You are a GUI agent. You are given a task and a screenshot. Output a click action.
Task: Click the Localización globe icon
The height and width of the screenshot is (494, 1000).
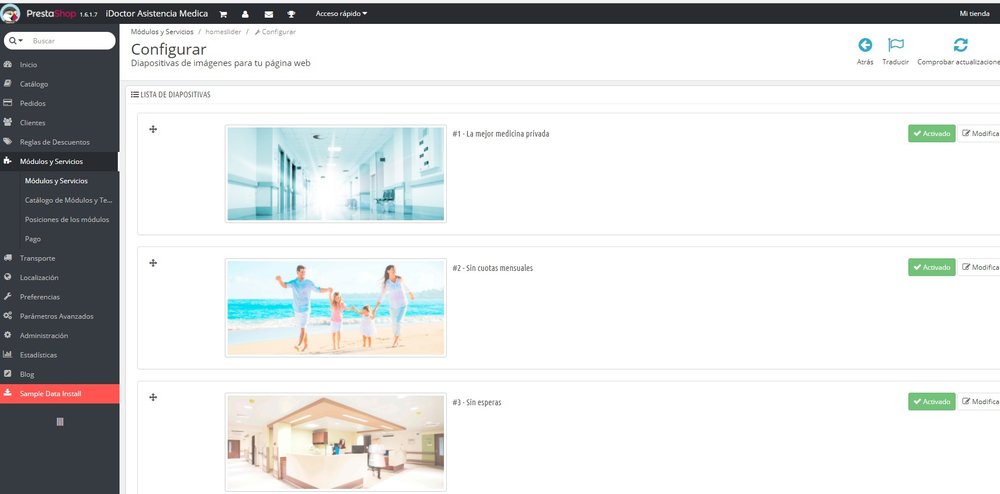8,277
